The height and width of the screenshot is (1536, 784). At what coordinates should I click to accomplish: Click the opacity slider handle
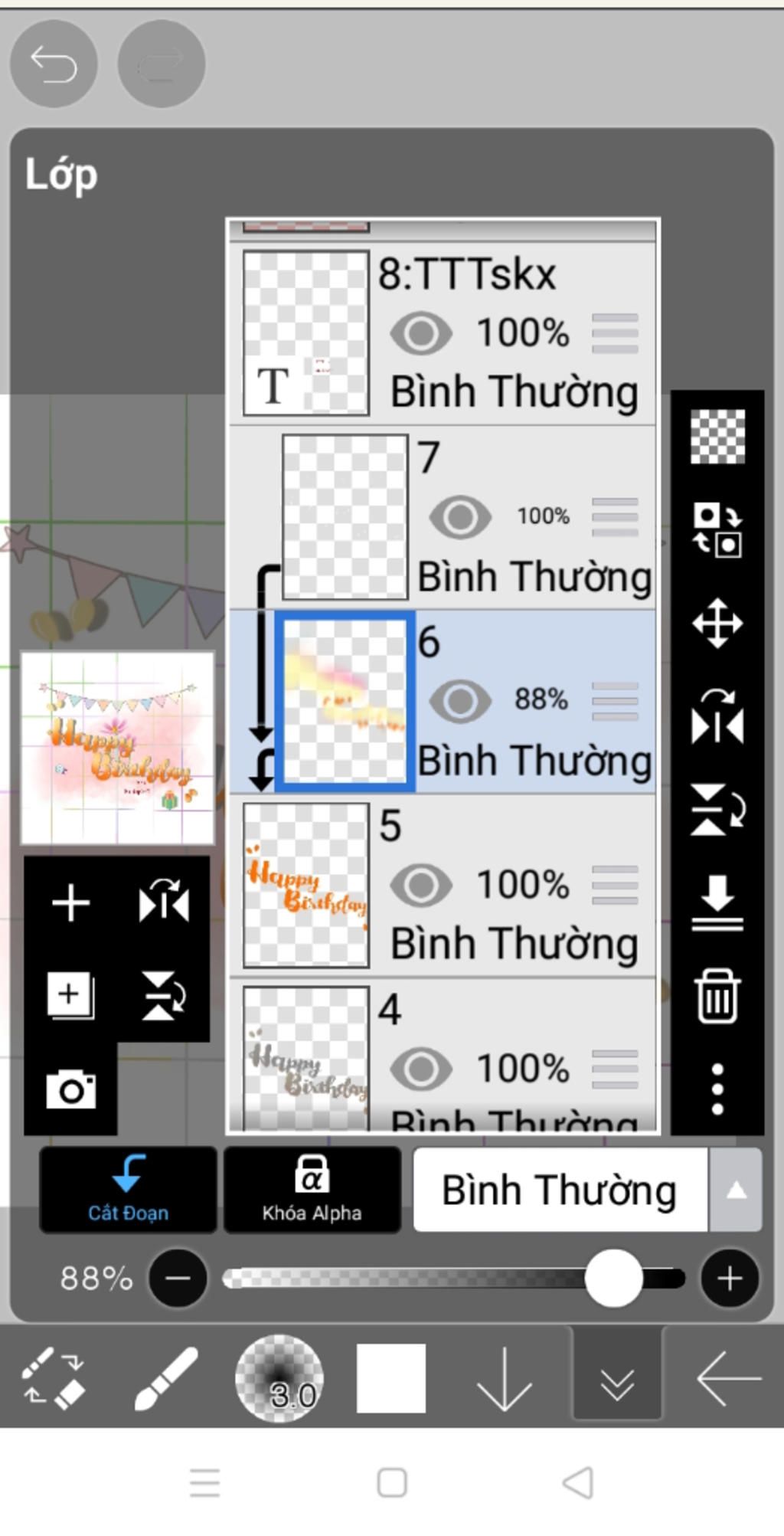pyautogui.click(x=613, y=1278)
